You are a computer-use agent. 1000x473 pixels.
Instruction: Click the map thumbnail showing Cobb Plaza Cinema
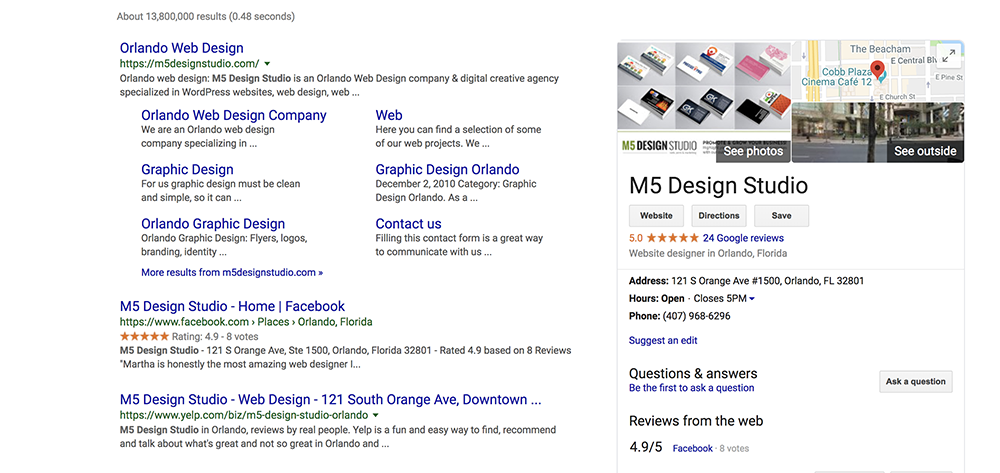point(878,71)
